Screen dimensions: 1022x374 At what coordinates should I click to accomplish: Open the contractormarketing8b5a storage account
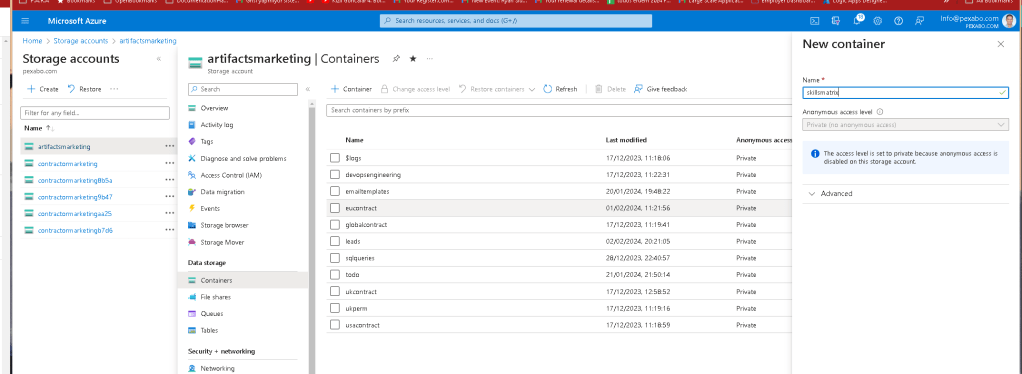[x=75, y=180]
